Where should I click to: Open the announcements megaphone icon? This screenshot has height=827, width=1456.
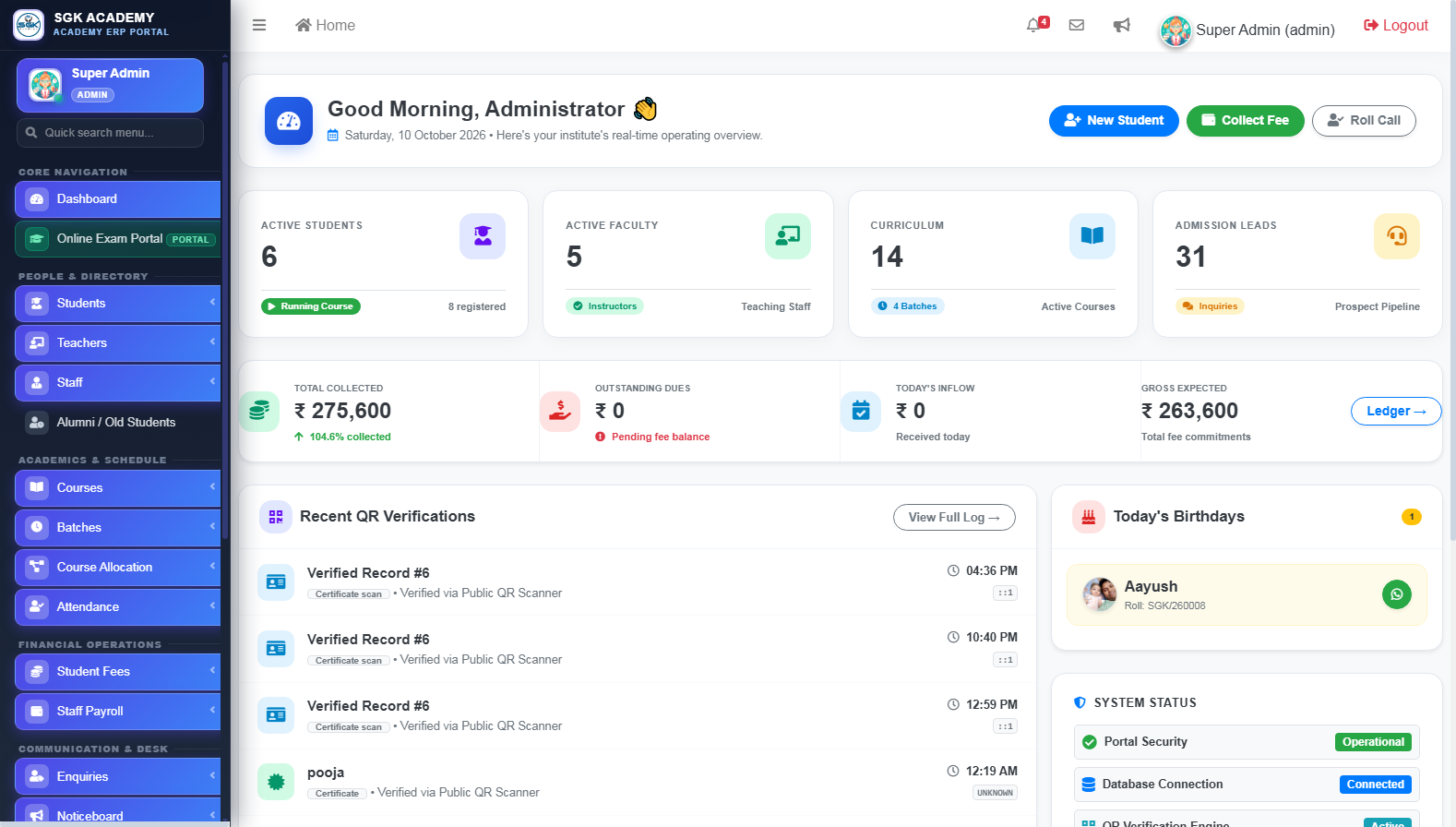[x=1121, y=25]
